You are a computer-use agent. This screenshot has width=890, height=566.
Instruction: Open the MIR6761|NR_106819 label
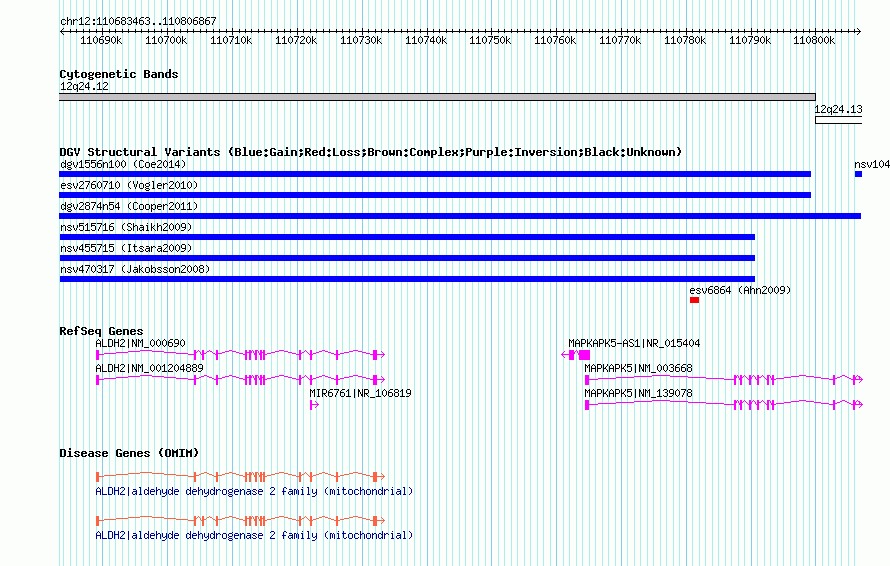click(360, 393)
